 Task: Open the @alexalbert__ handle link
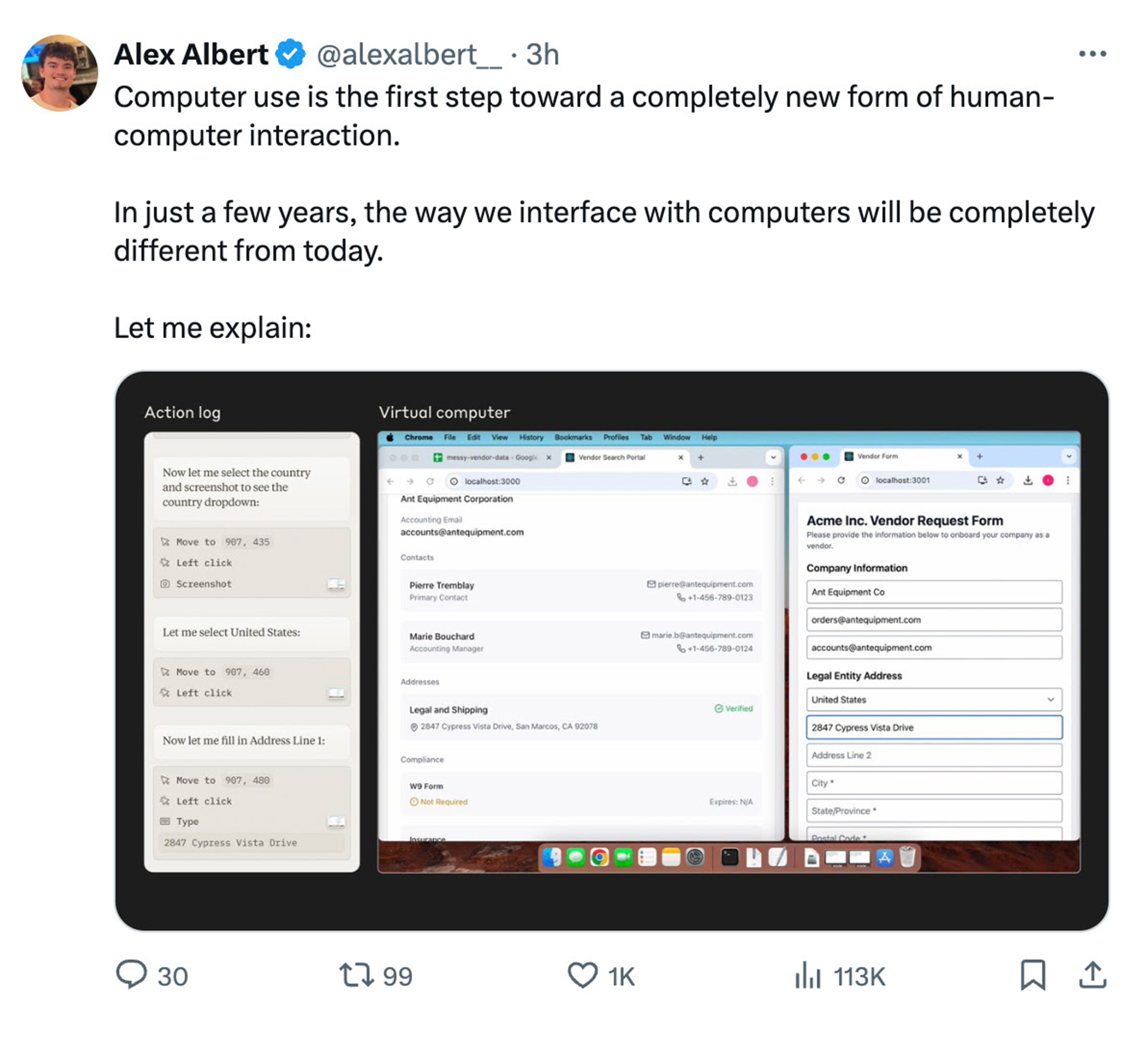point(409,54)
